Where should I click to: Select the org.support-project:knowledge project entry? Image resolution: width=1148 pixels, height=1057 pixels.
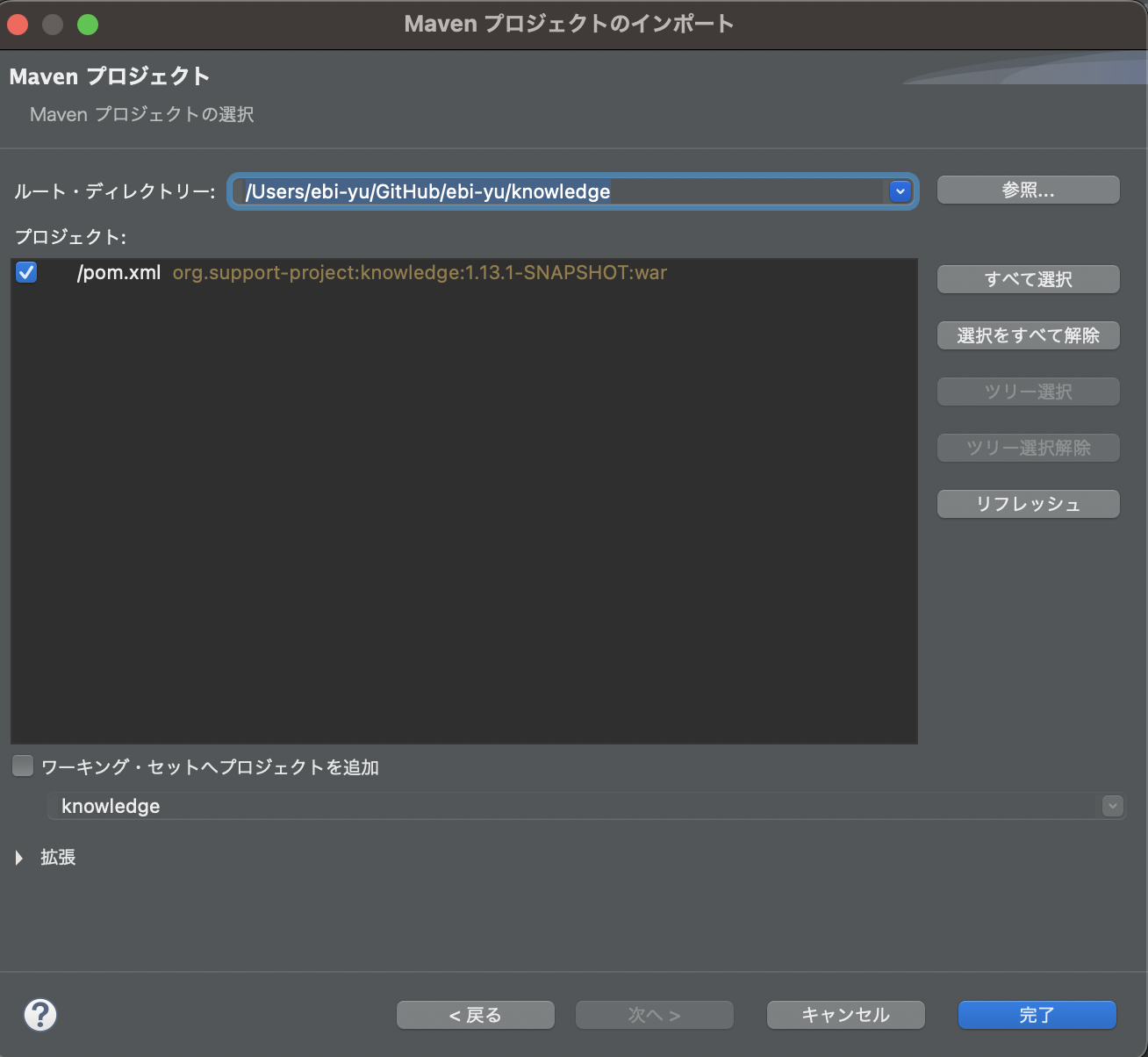419,273
